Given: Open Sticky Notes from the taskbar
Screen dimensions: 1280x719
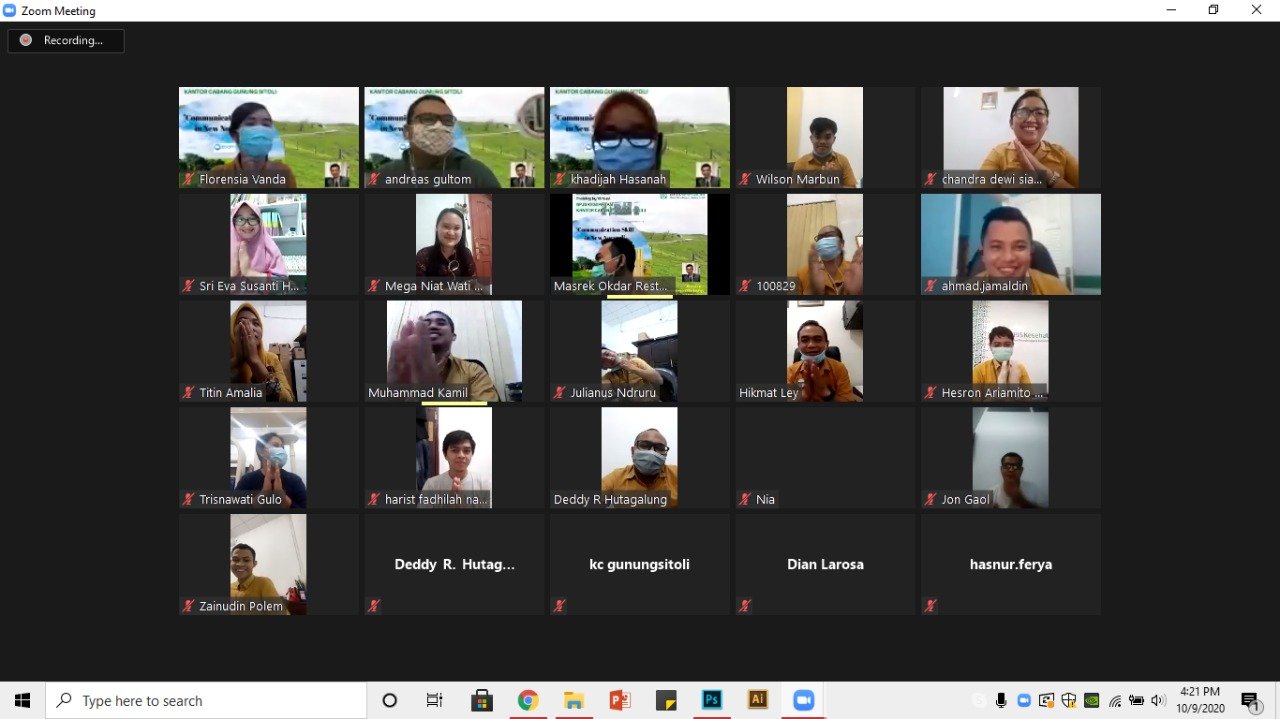Looking at the screenshot, I should pyautogui.click(x=665, y=700).
